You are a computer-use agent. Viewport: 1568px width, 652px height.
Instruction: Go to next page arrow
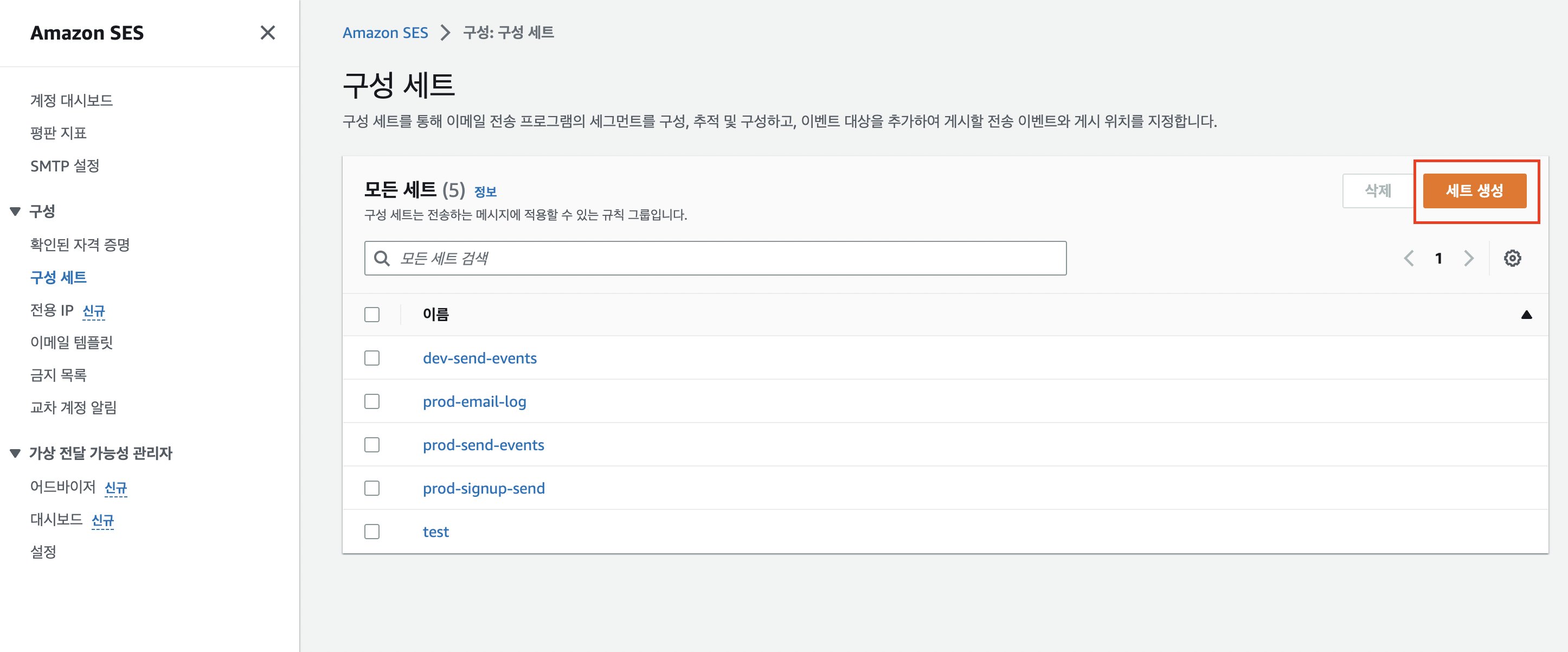1469,258
